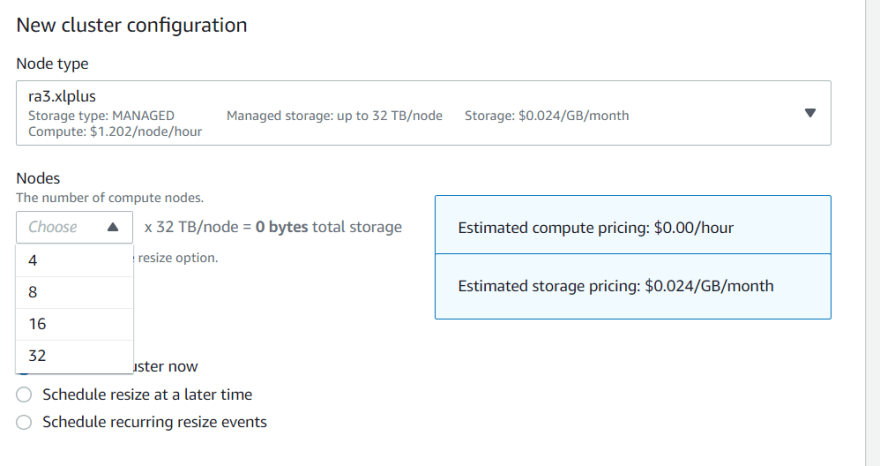
Task: Click the '0 bytes total storage' text
Action: [x=328, y=227]
